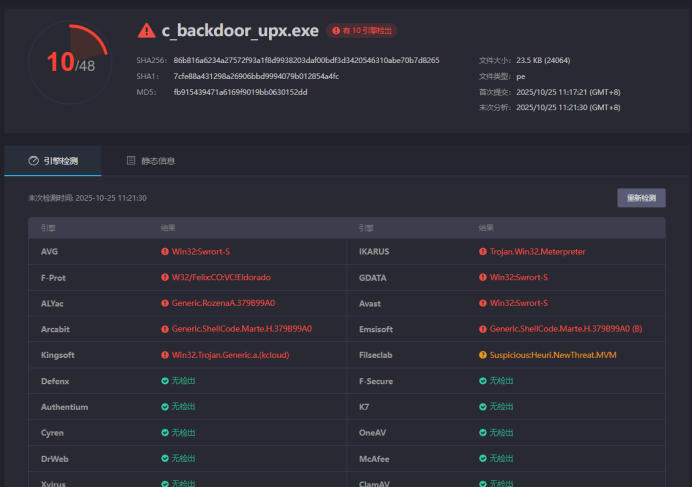
Task: Click orange warning icon for Filseclab result
Action: (x=483, y=355)
